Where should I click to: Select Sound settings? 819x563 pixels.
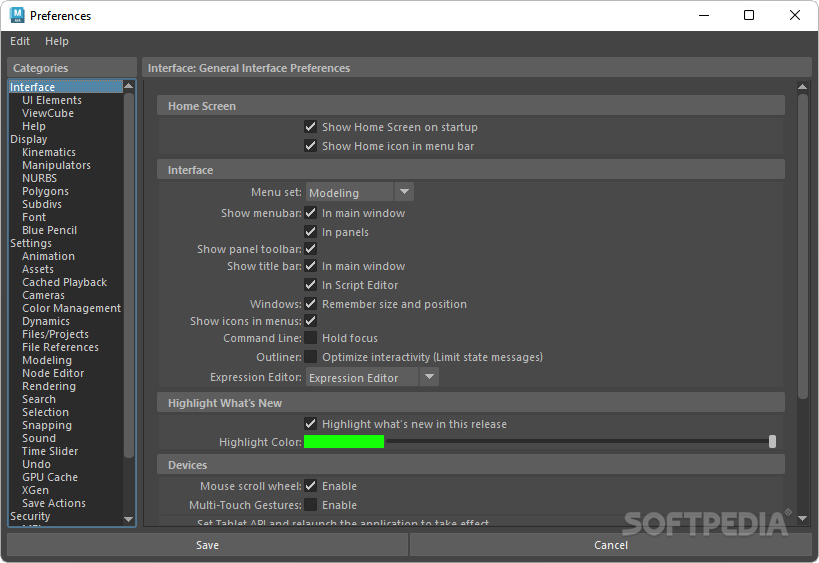39,438
